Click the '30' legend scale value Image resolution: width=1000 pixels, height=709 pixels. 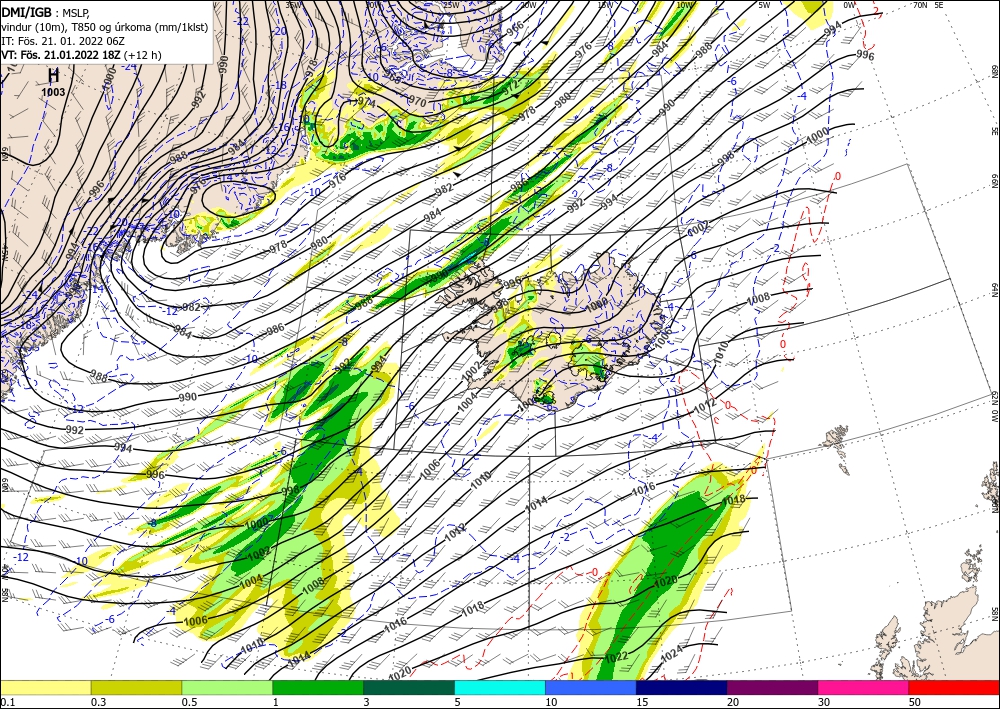(x=824, y=702)
